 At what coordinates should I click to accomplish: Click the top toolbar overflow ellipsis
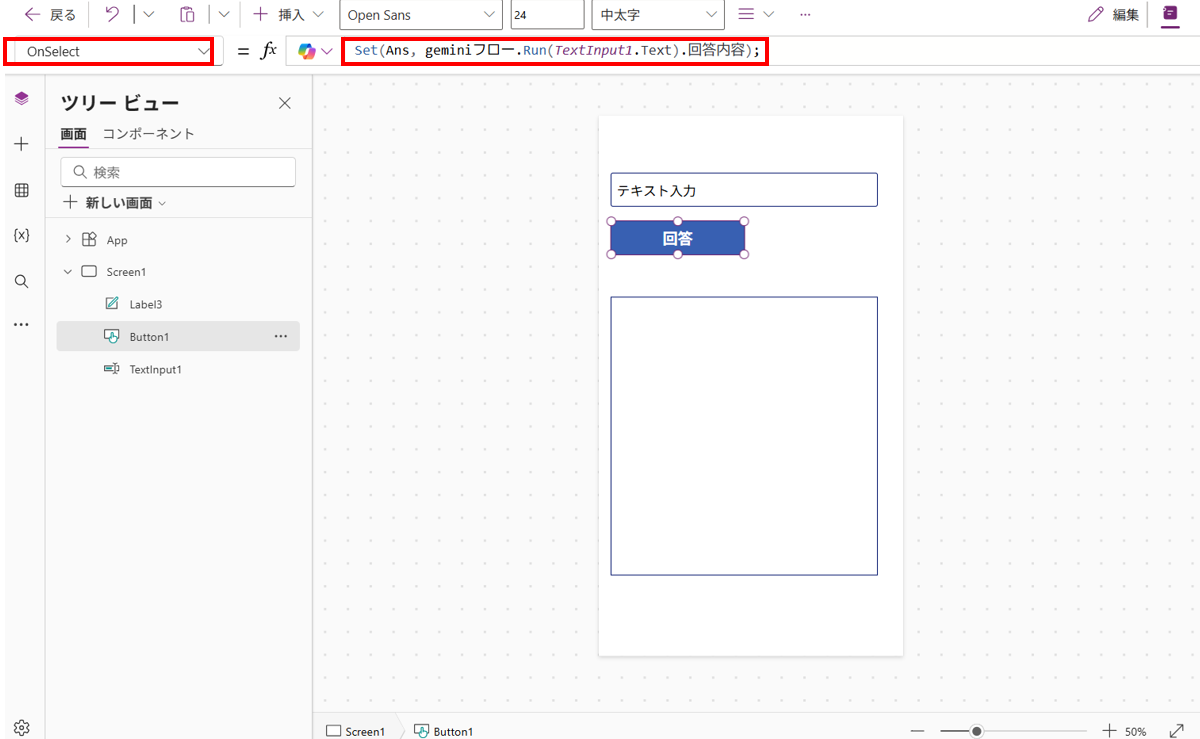click(805, 15)
